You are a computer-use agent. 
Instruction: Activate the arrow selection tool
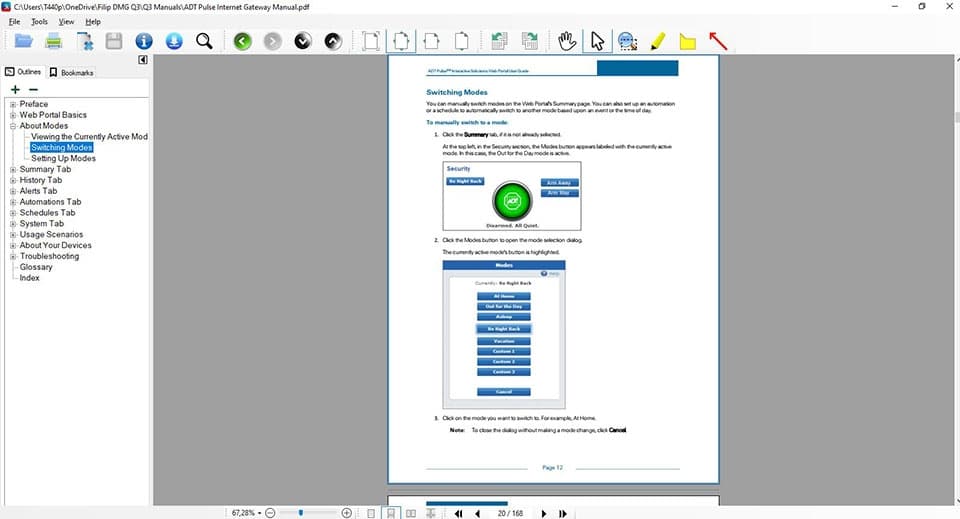598,41
